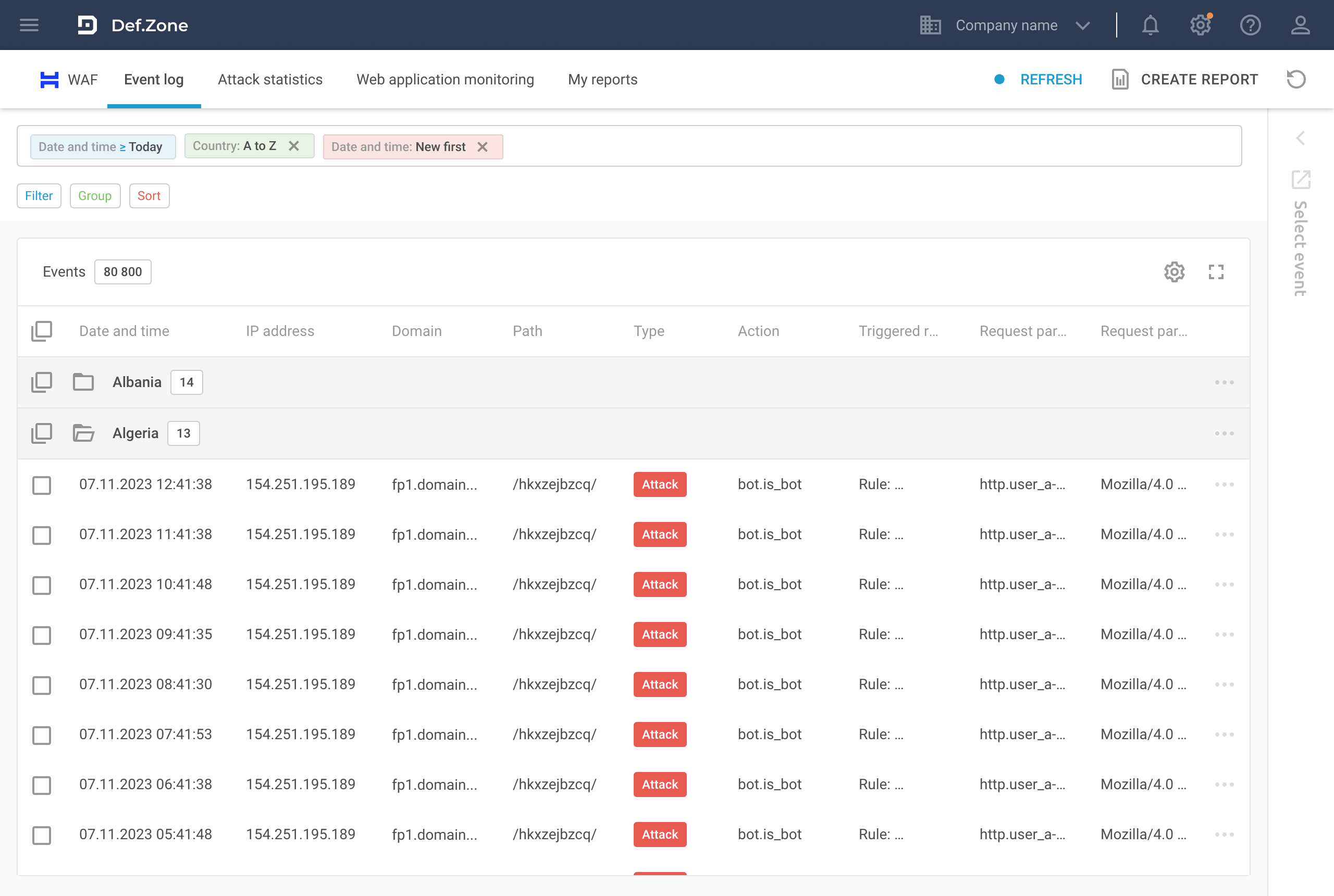Open the hamburger navigation menu
This screenshot has height=896, width=1334.
[x=29, y=25]
